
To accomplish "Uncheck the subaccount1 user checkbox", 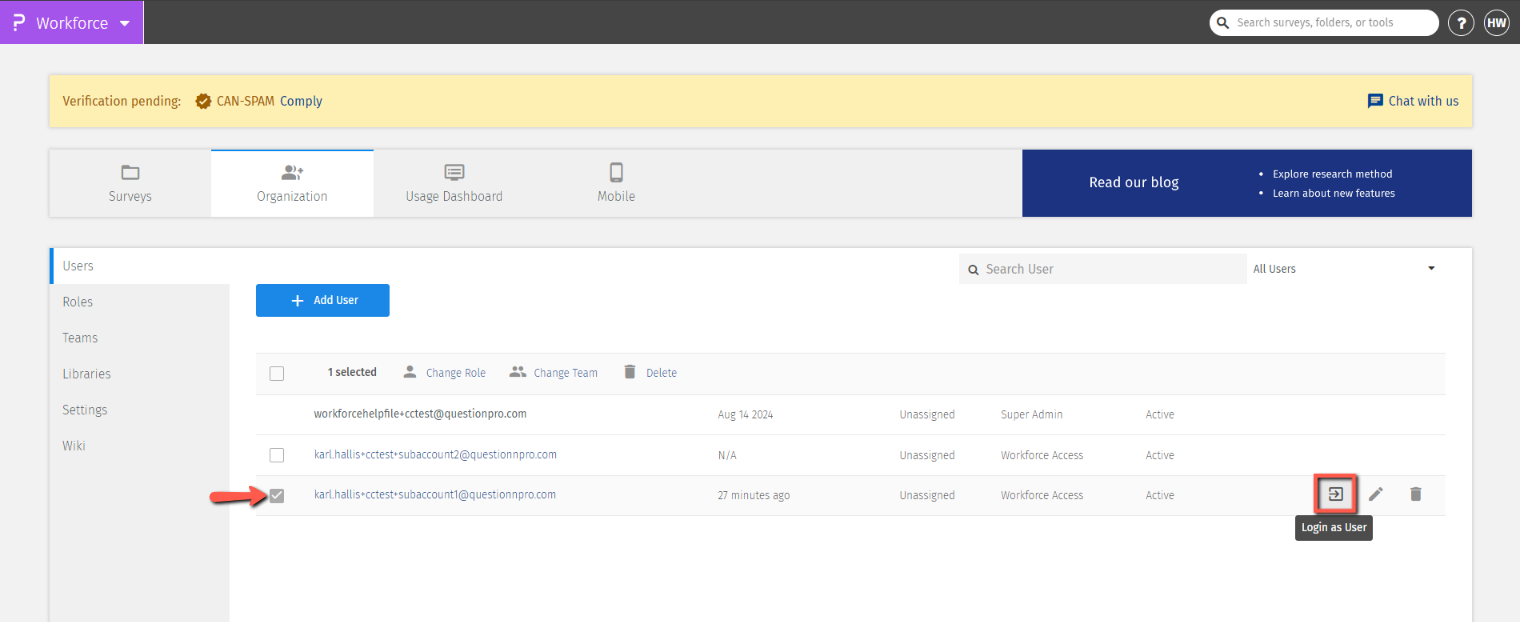I will tap(277, 495).
